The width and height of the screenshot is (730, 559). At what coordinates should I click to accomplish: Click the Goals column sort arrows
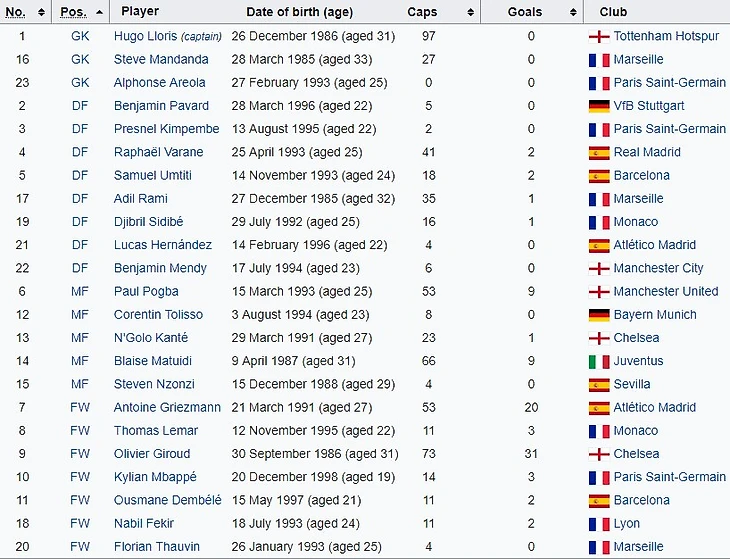[574, 12]
